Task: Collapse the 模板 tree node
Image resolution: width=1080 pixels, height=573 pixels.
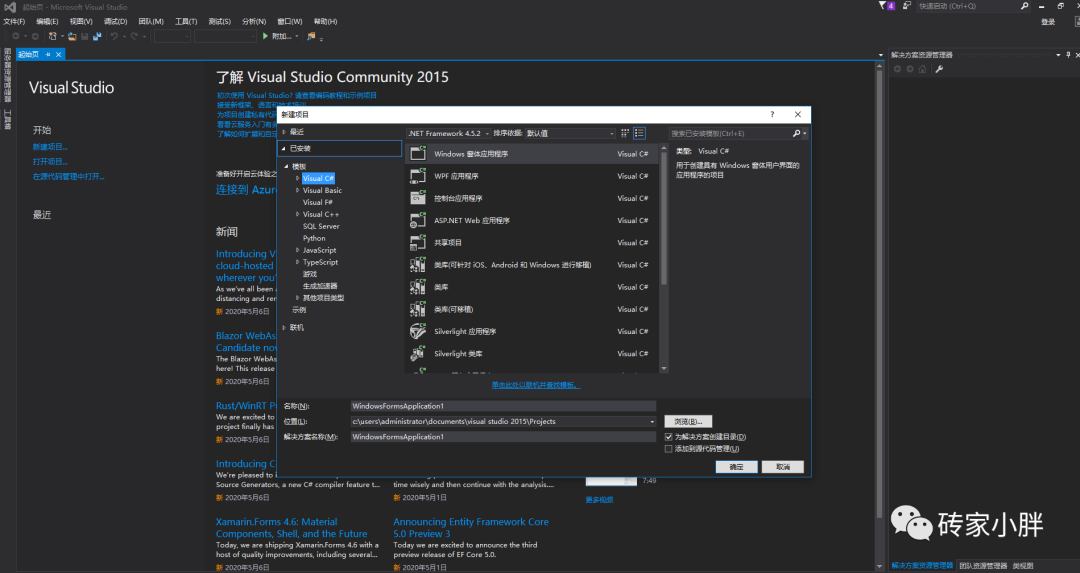Action: 287,166
